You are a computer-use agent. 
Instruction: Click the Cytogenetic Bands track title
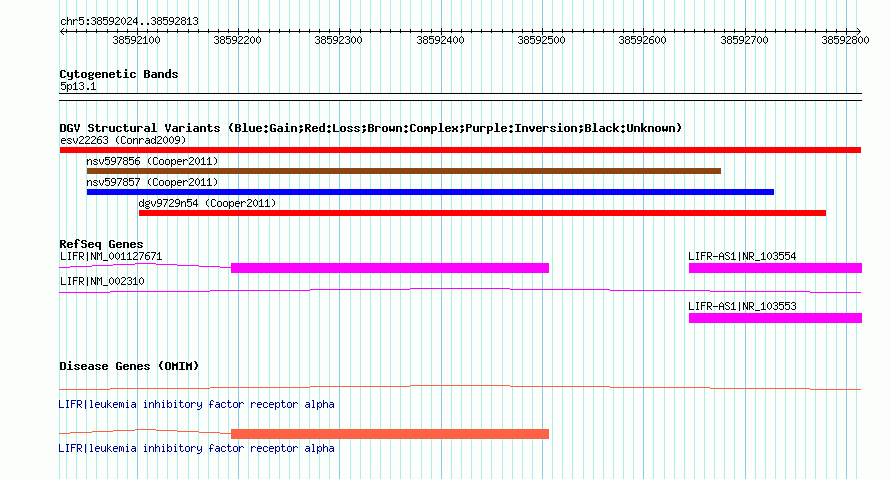pos(119,74)
